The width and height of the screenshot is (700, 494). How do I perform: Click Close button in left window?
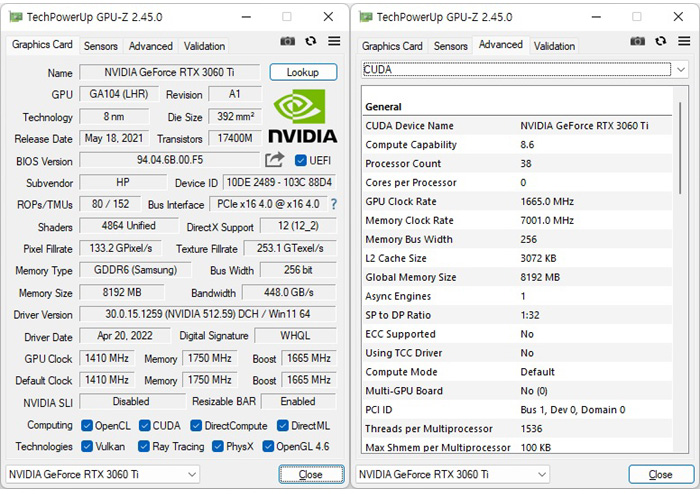click(x=311, y=474)
